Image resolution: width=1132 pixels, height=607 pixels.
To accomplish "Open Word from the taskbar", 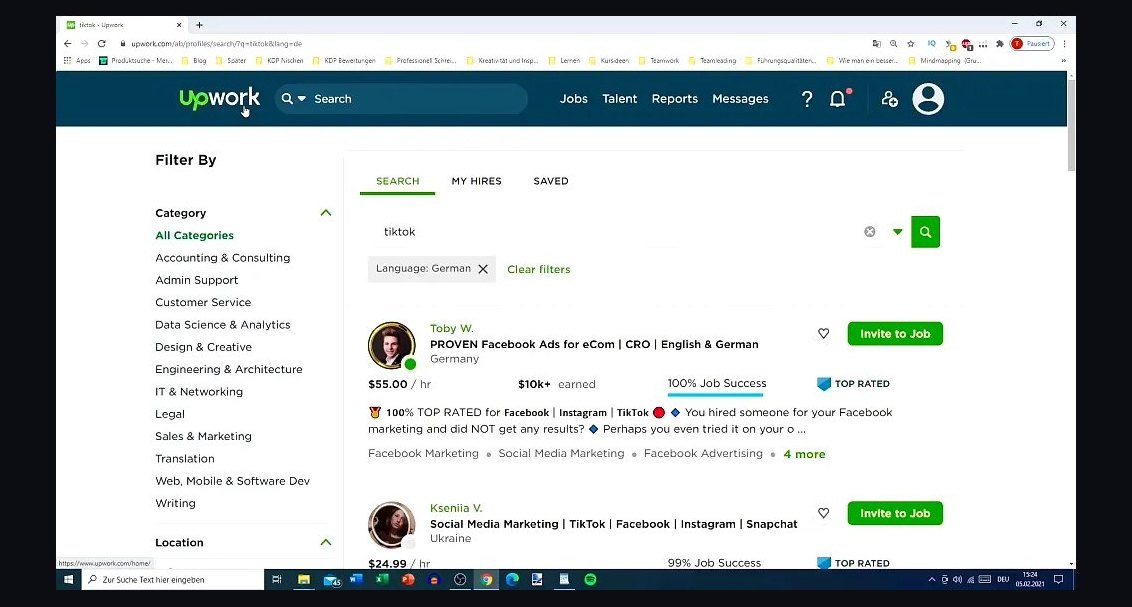I will click(356, 580).
